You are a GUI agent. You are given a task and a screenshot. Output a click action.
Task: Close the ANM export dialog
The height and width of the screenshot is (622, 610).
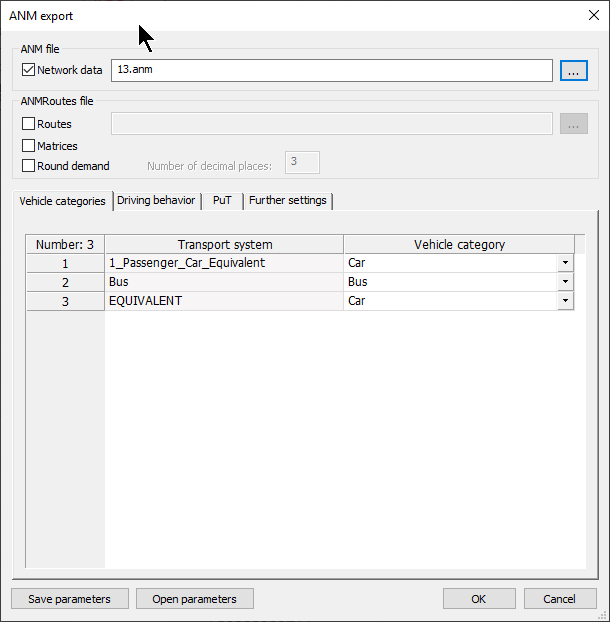pyautogui.click(x=592, y=15)
